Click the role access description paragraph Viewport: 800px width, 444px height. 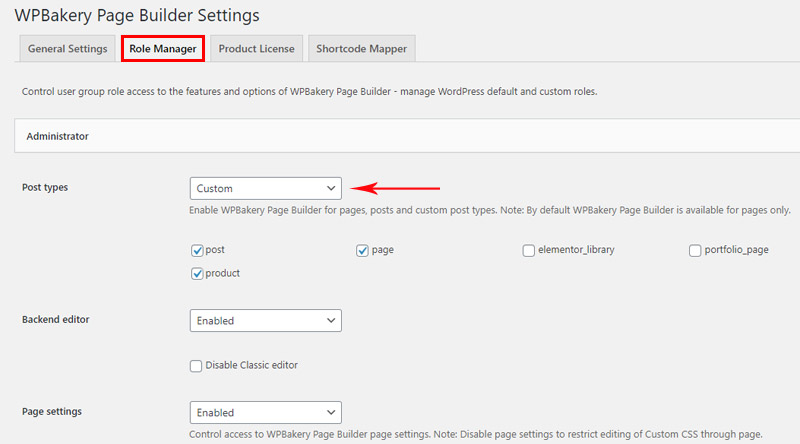point(309,92)
